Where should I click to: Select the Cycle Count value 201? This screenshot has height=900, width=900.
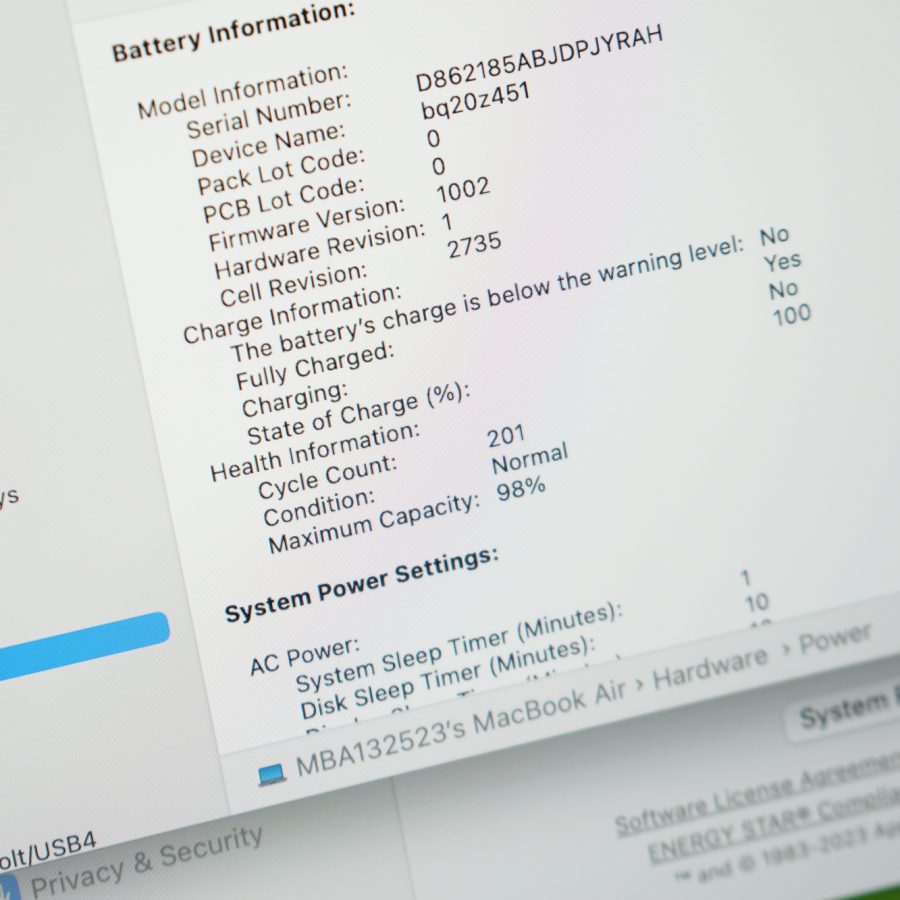pos(506,436)
